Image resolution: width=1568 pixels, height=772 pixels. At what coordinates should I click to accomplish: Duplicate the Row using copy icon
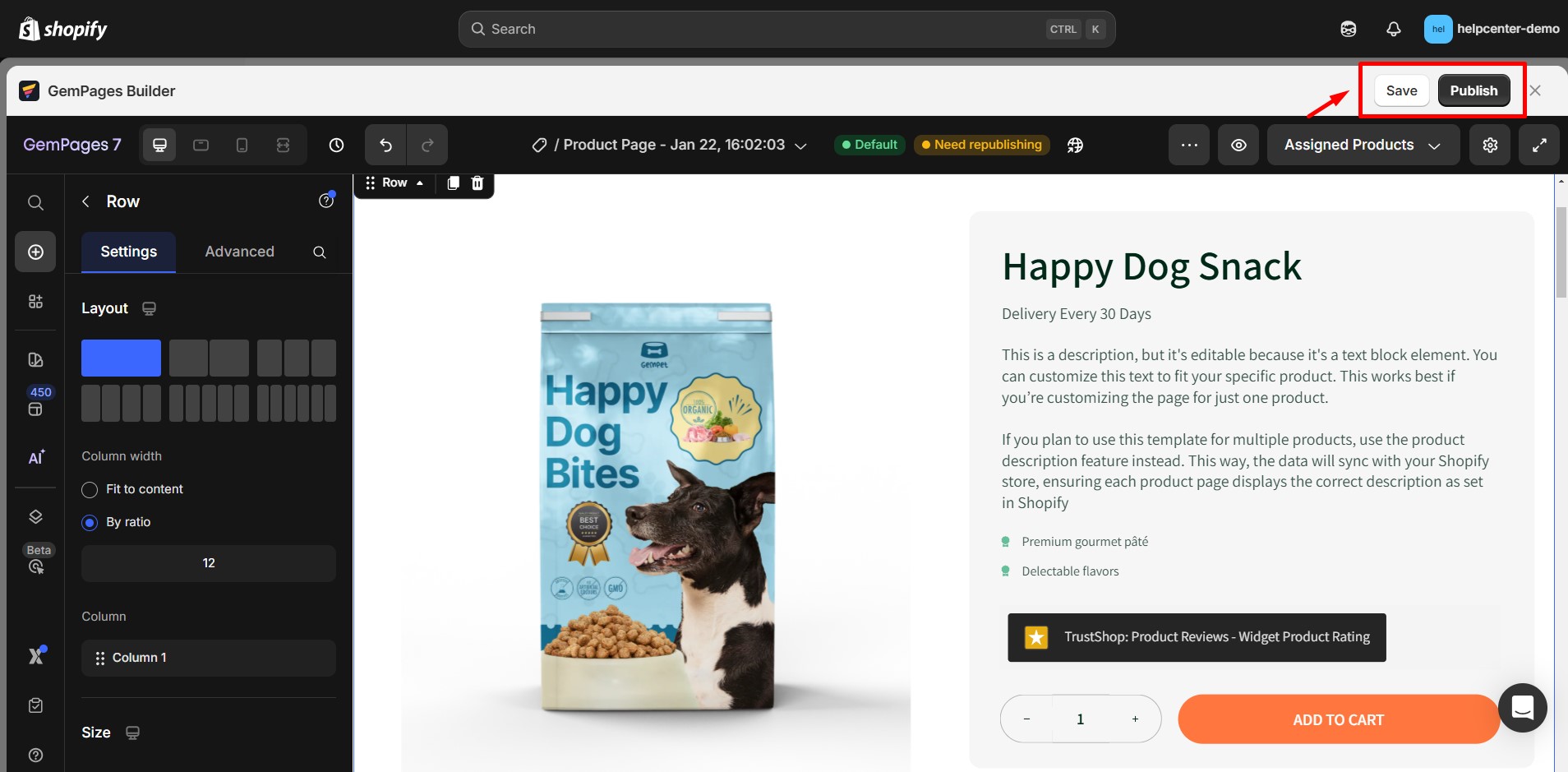coord(453,183)
